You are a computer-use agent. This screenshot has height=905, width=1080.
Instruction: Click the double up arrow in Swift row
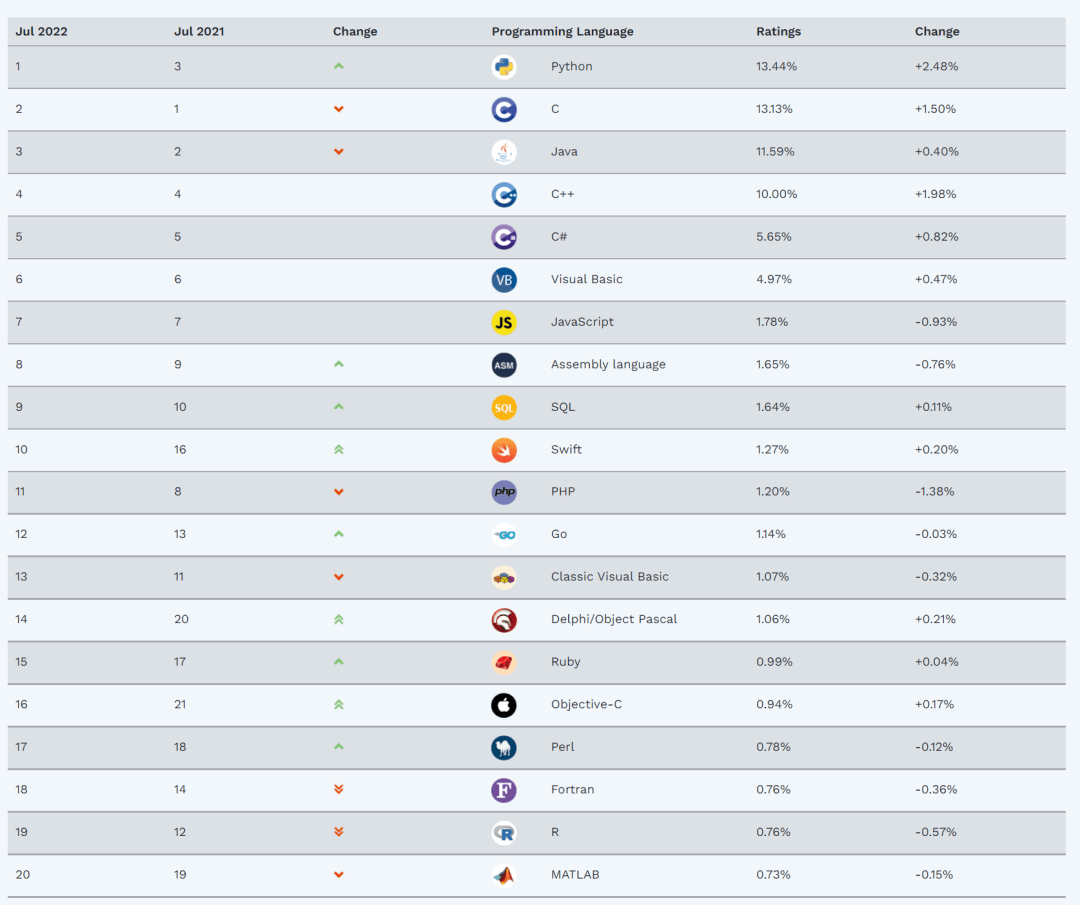click(339, 450)
